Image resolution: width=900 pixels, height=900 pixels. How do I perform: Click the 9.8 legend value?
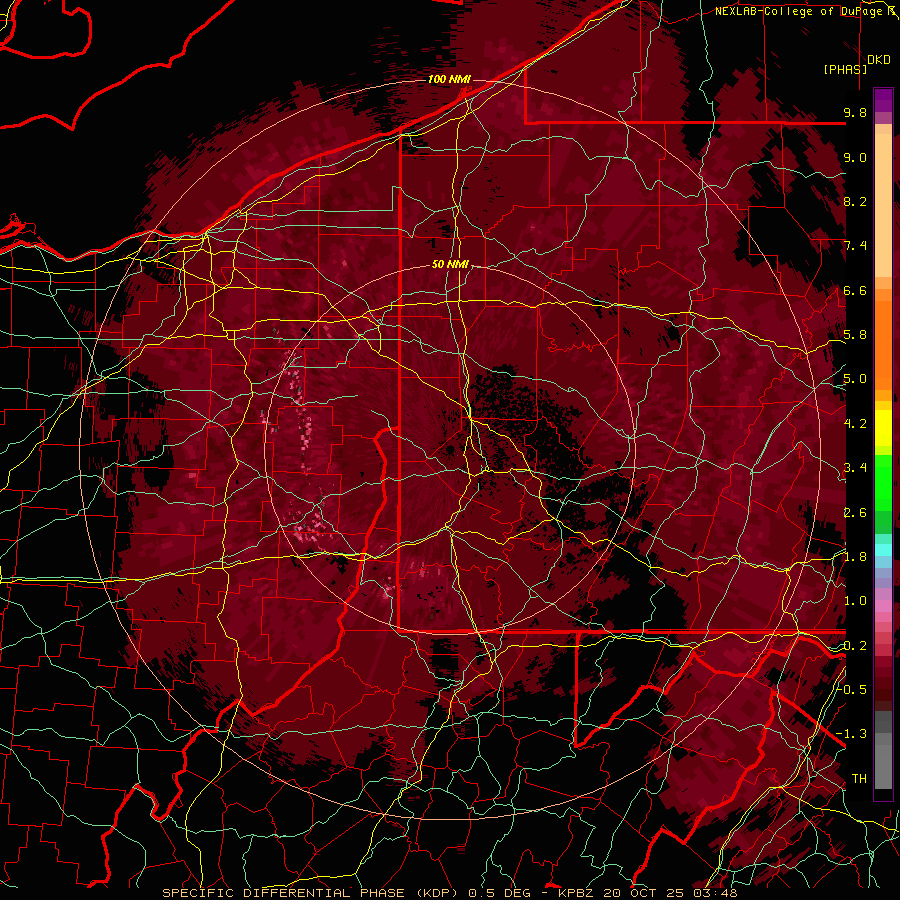click(x=855, y=112)
